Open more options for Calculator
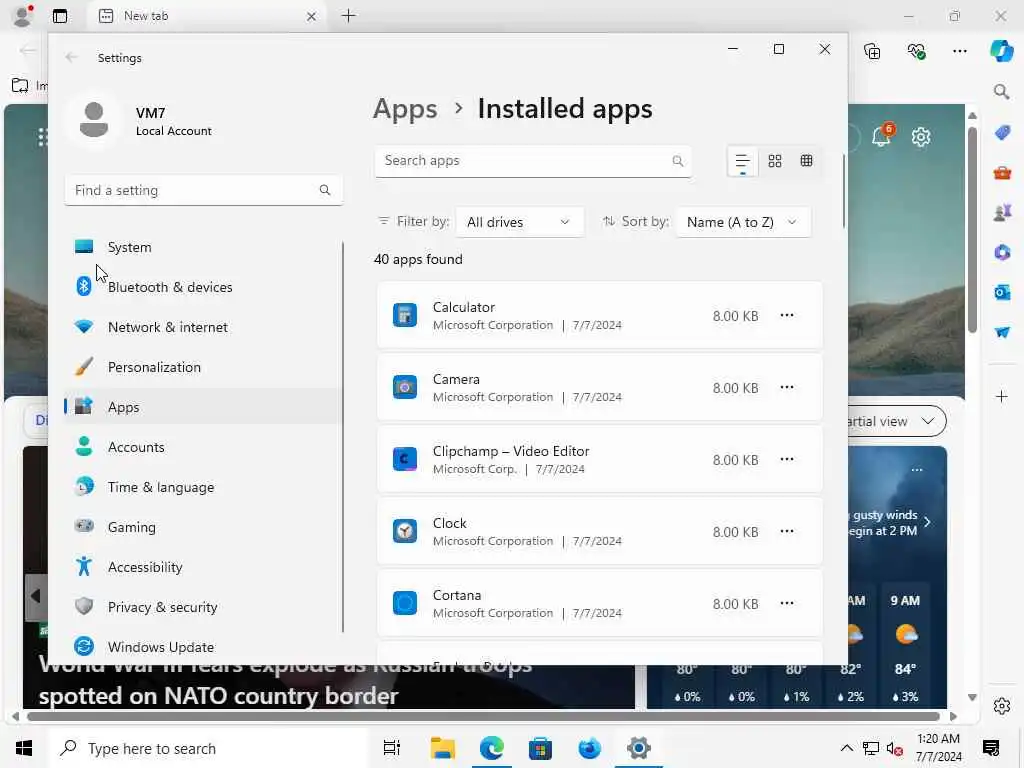The height and width of the screenshot is (768, 1024). pyautogui.click(x=787, y=315)
